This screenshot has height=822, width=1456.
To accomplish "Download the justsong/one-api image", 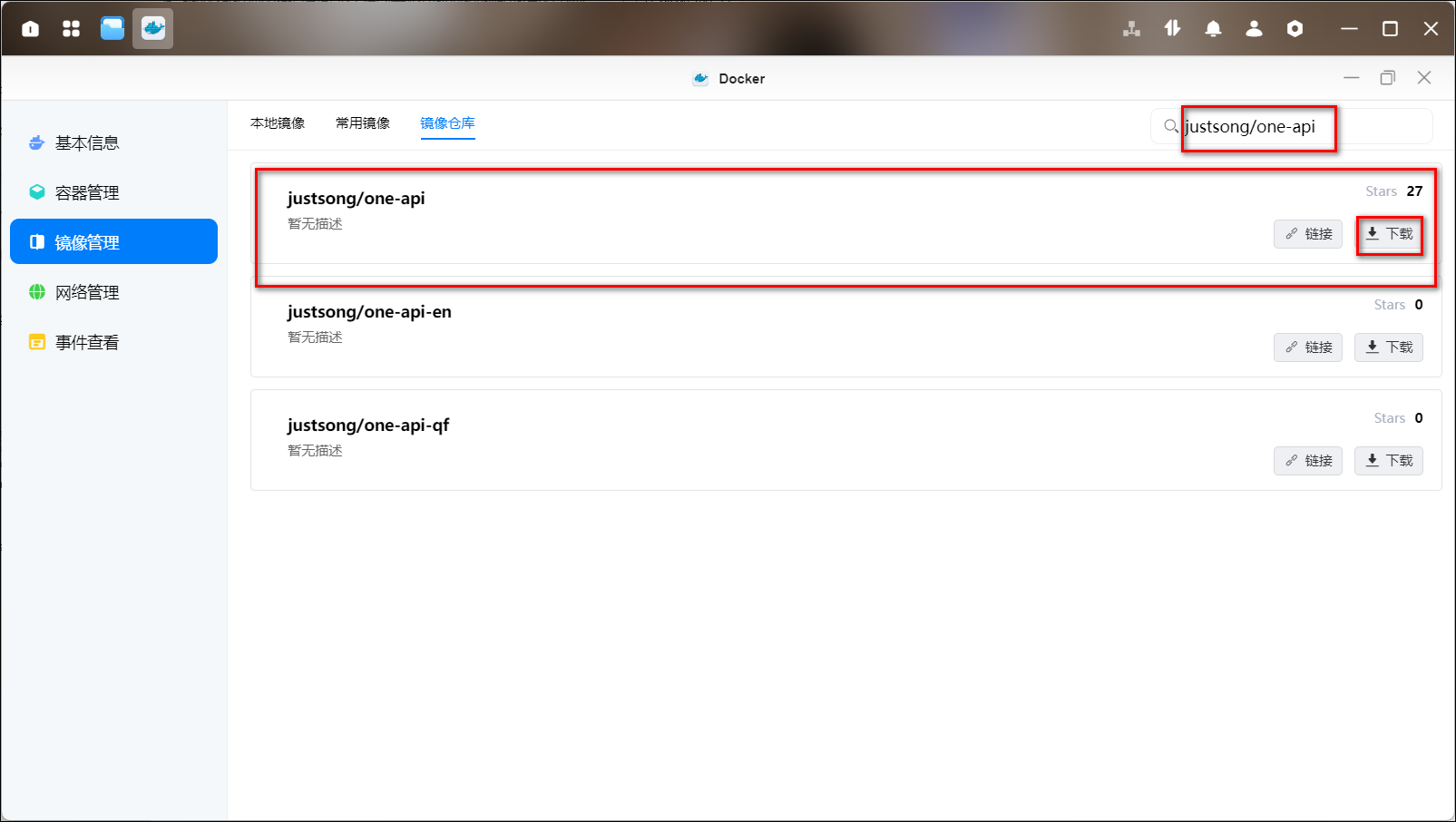I will (x=1389, y=234).
